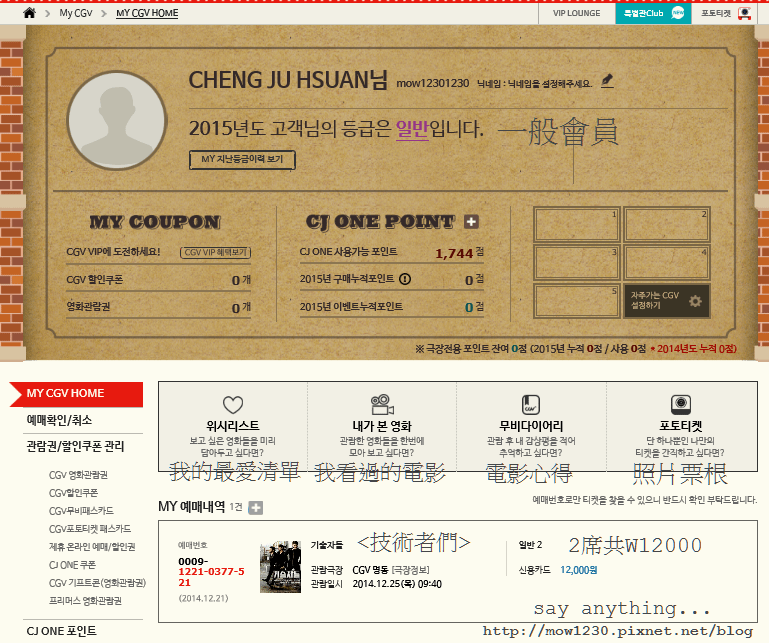769x643 pixels.
Task: Open the 특별관Club tab
Action: click(x=653, y=13)
